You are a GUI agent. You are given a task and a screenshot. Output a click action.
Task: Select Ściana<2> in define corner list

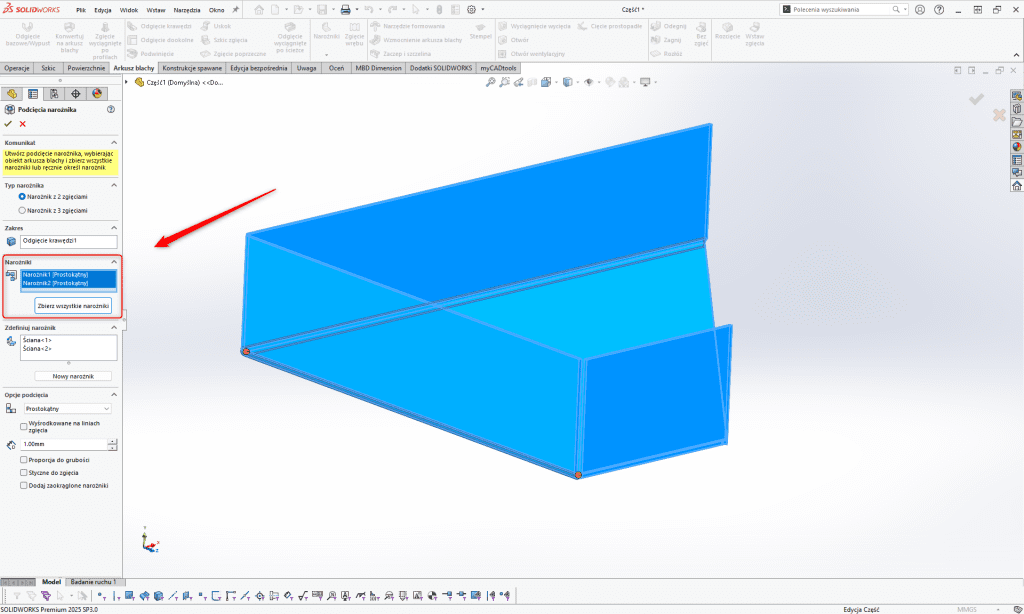pos(37,348)
